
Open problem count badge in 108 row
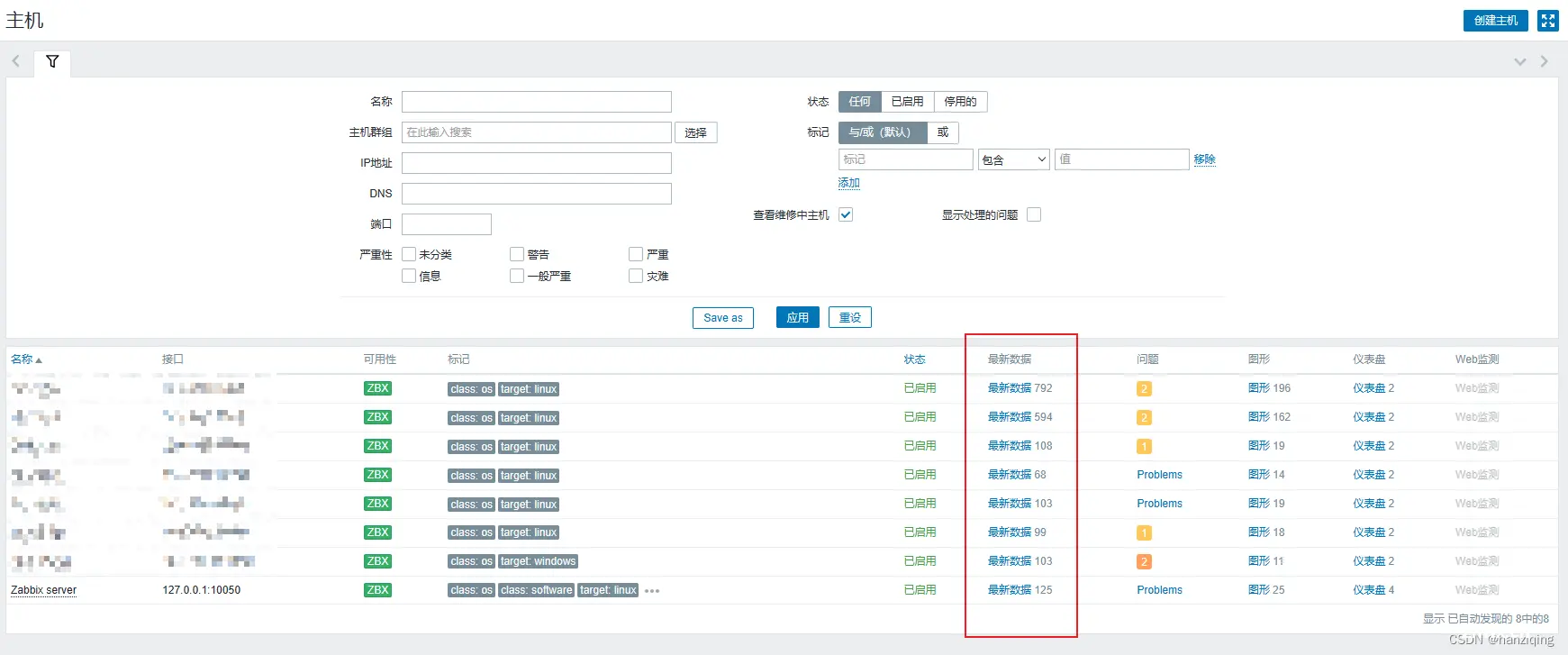click(x=1144, y=447)
